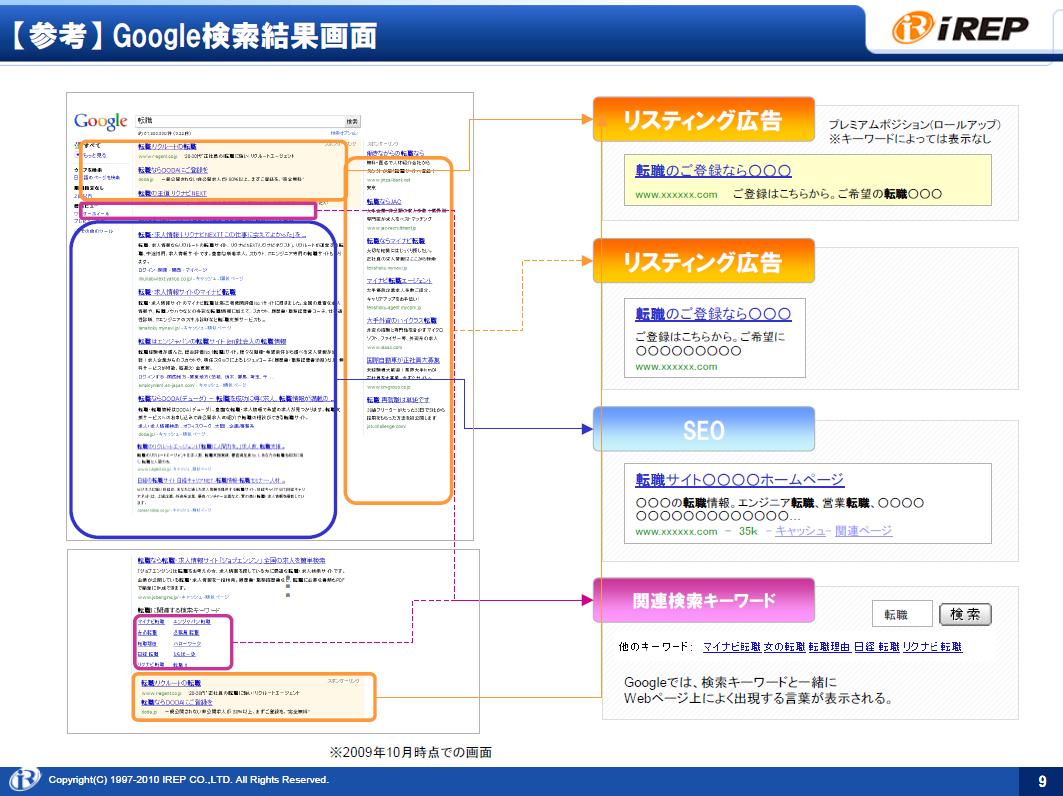Open the 転職理由 related keyword link
This screenshot has height=796, width=1063.
(829, 647)
